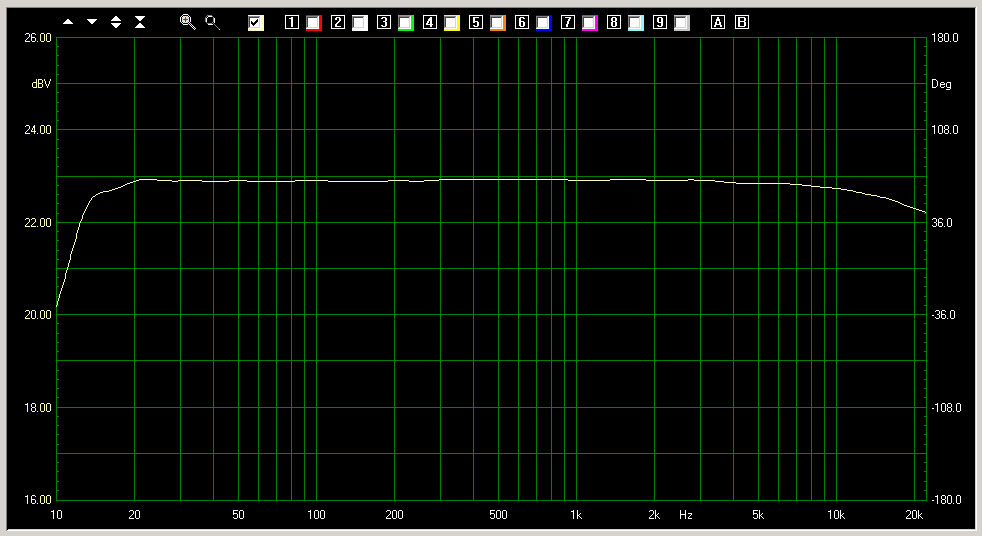Click the -180.0 phase scale value
Screen dimensions: 982x536
[946, 500]
